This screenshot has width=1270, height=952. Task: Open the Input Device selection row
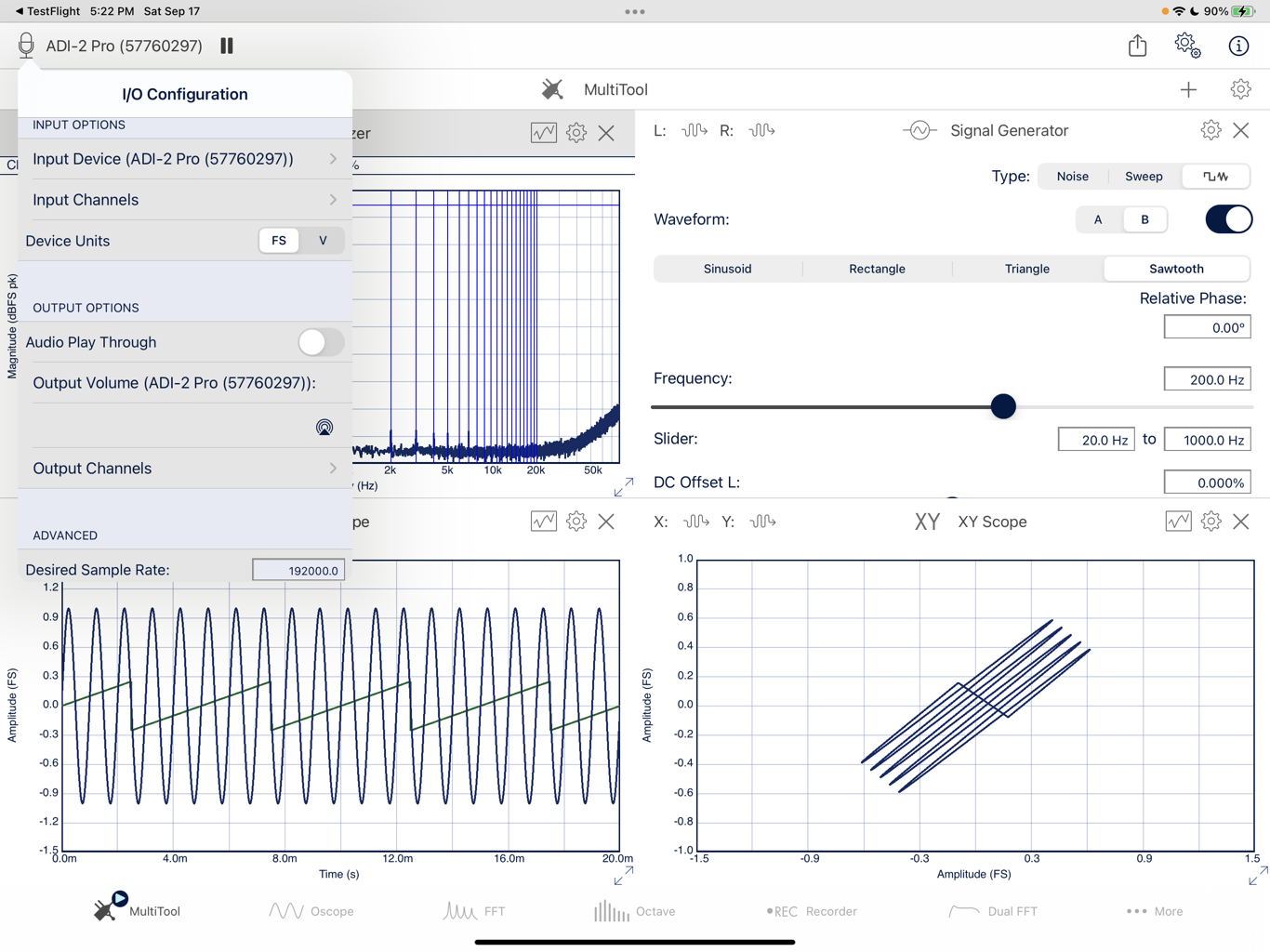click(x=185, y=159)
